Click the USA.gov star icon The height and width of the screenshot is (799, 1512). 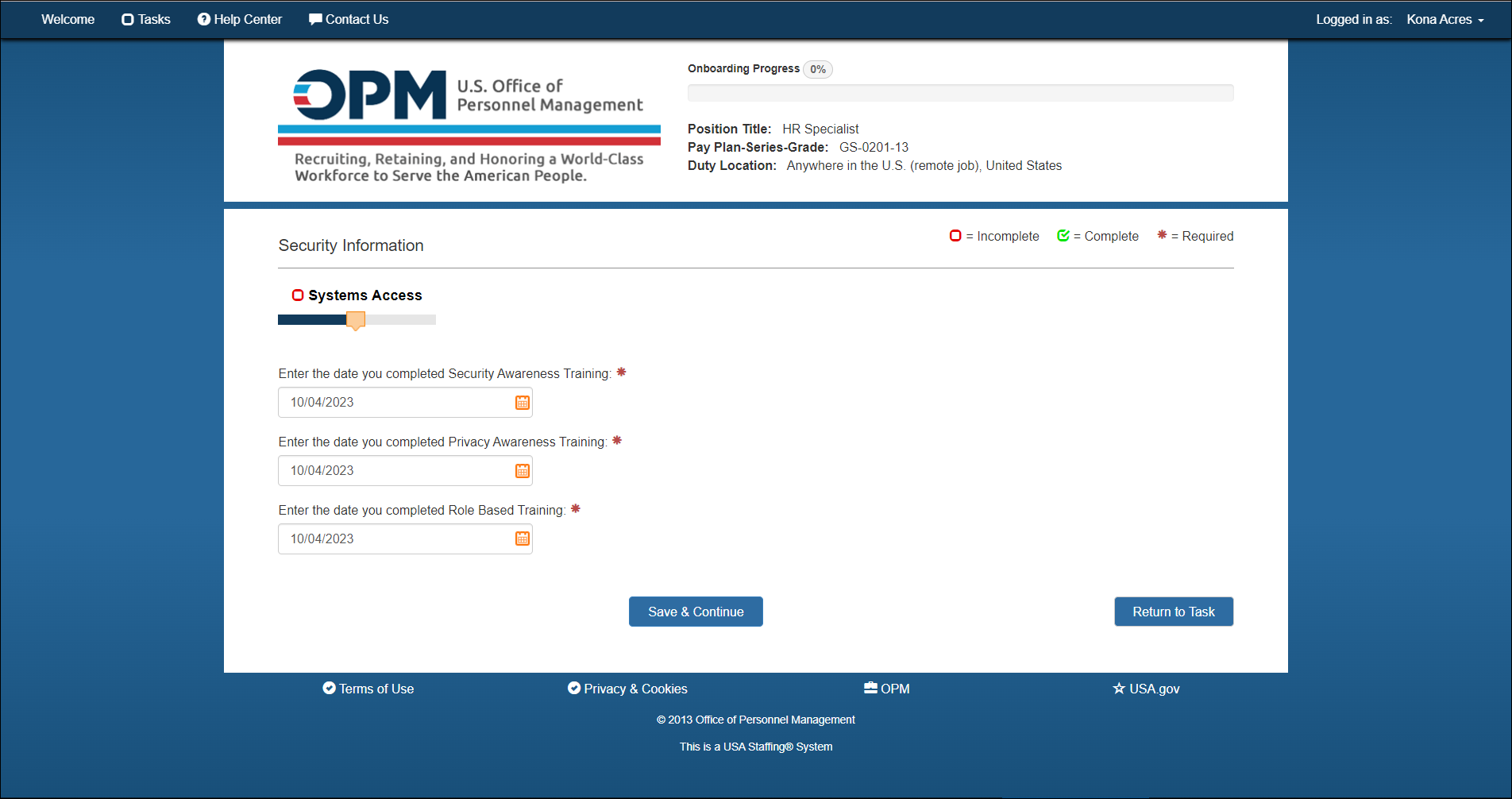pyautogui.click(x=1119, y=689)
